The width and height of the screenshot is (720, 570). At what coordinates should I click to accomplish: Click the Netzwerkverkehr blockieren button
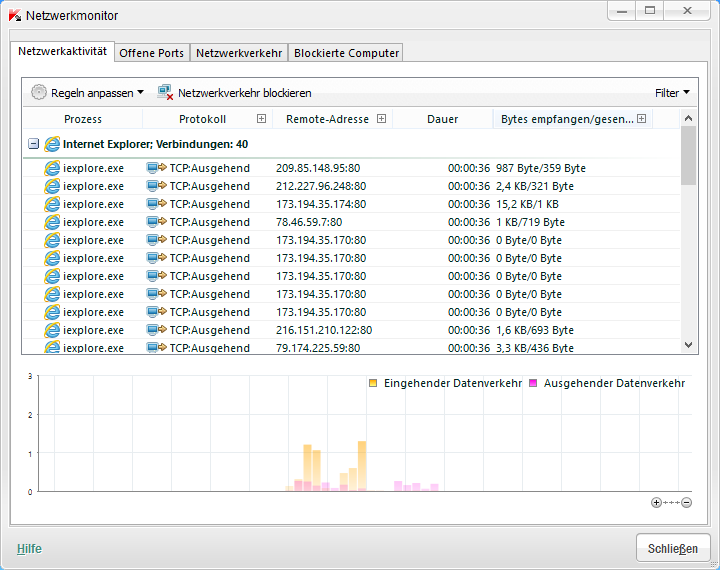(x=235, y=93)
